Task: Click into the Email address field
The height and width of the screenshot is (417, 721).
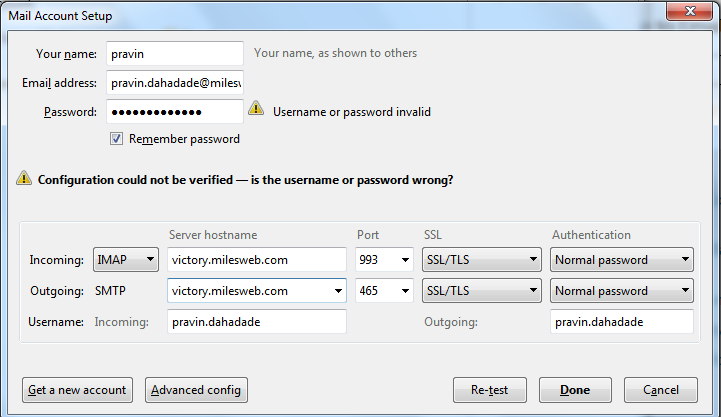Action: (x=175, y=83)
